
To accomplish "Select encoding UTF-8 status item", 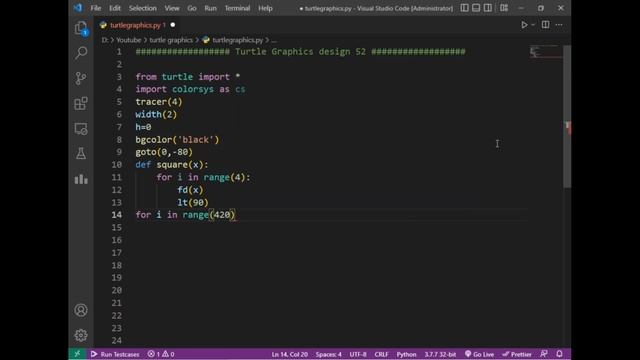I will 358,354.
